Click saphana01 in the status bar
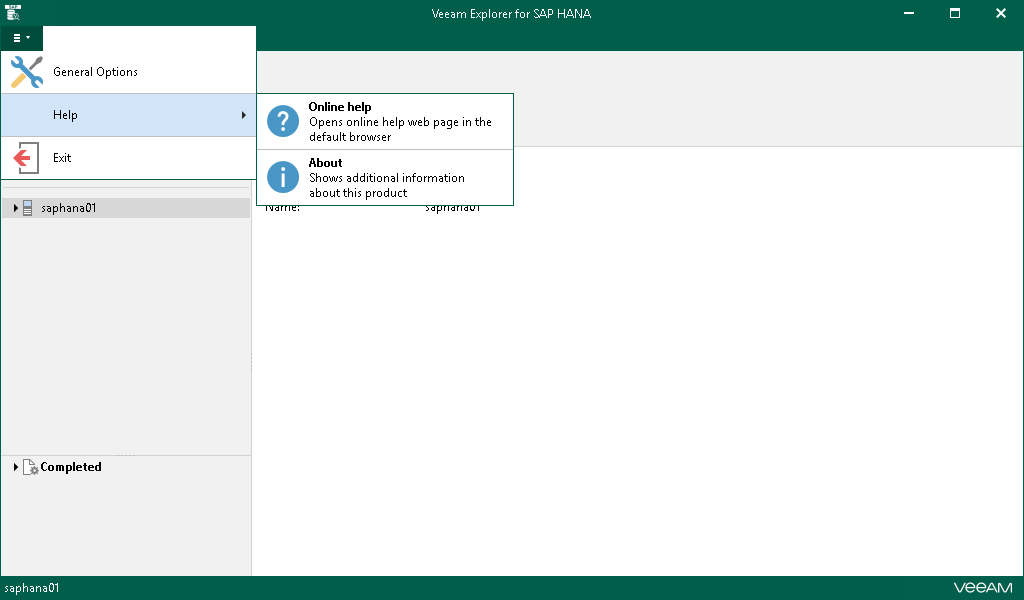 pos(31,588)
